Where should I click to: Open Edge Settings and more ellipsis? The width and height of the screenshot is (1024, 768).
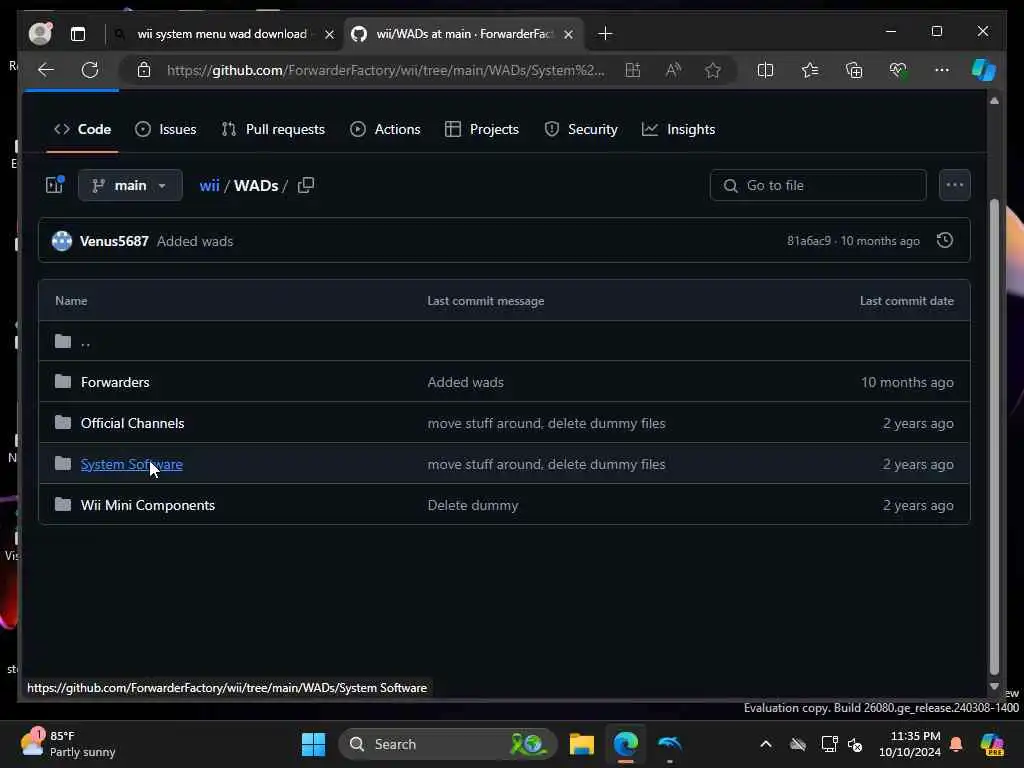[942, 70]
